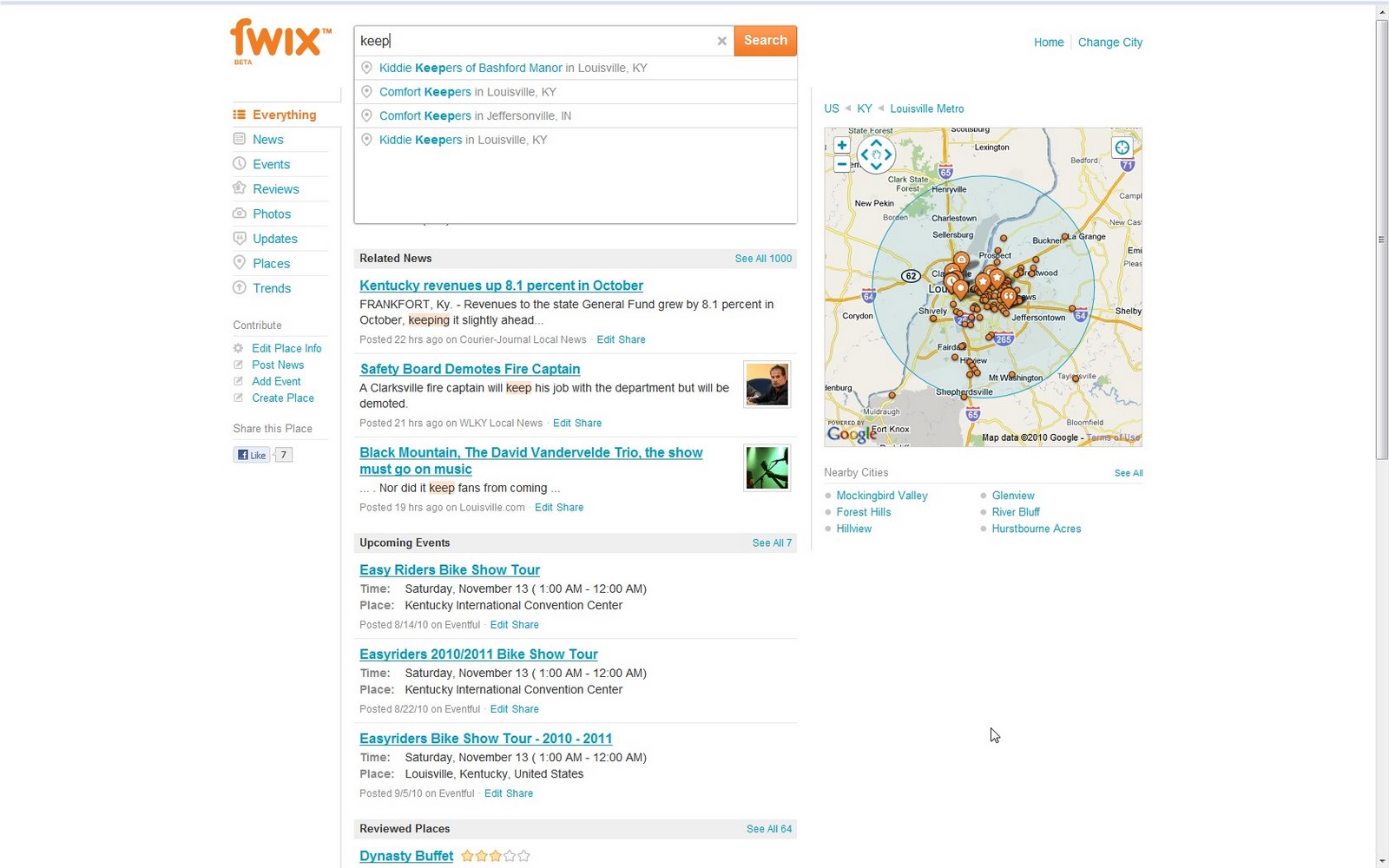Screen dimensions: 1389x868
Task: Click Edit on the Safety Board post
Action: [562, 423]
